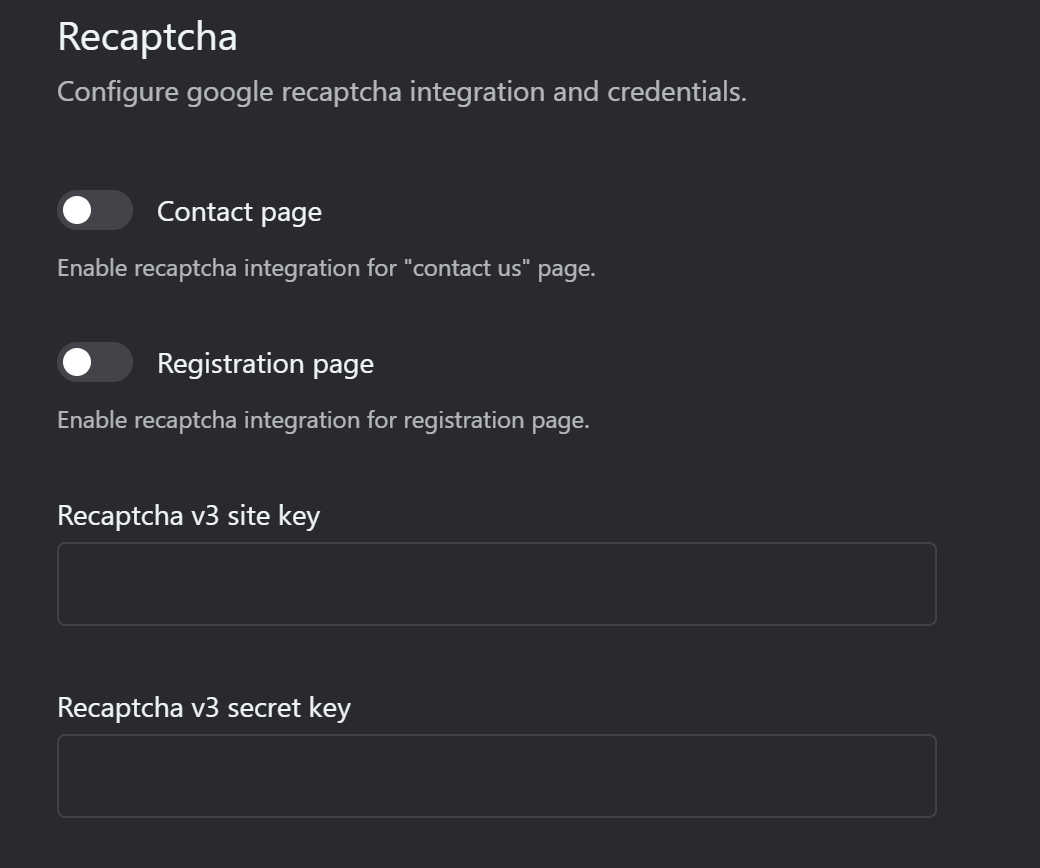The image size is (1040, 868).
Task: Place cursor in the secret key text box
Action: pos(497,776)
